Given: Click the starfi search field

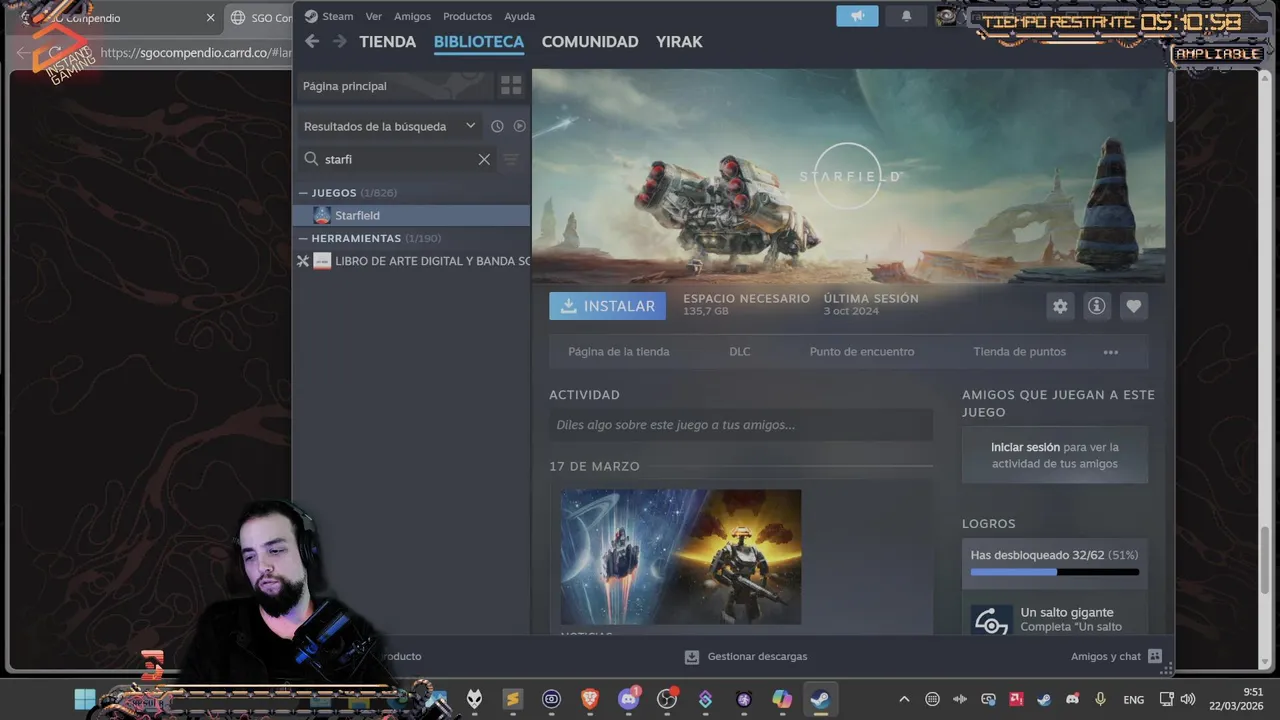Looking at the screenshot, I should [397, 159].
